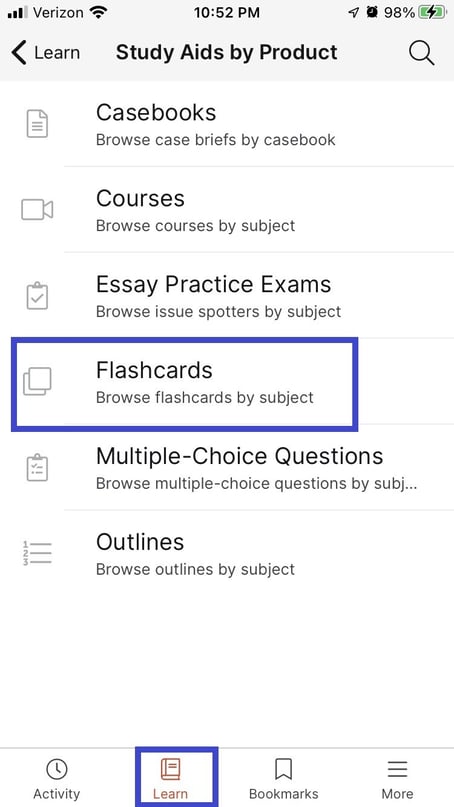Tap the Flashcards stacked cards icon

coord(37,381)
